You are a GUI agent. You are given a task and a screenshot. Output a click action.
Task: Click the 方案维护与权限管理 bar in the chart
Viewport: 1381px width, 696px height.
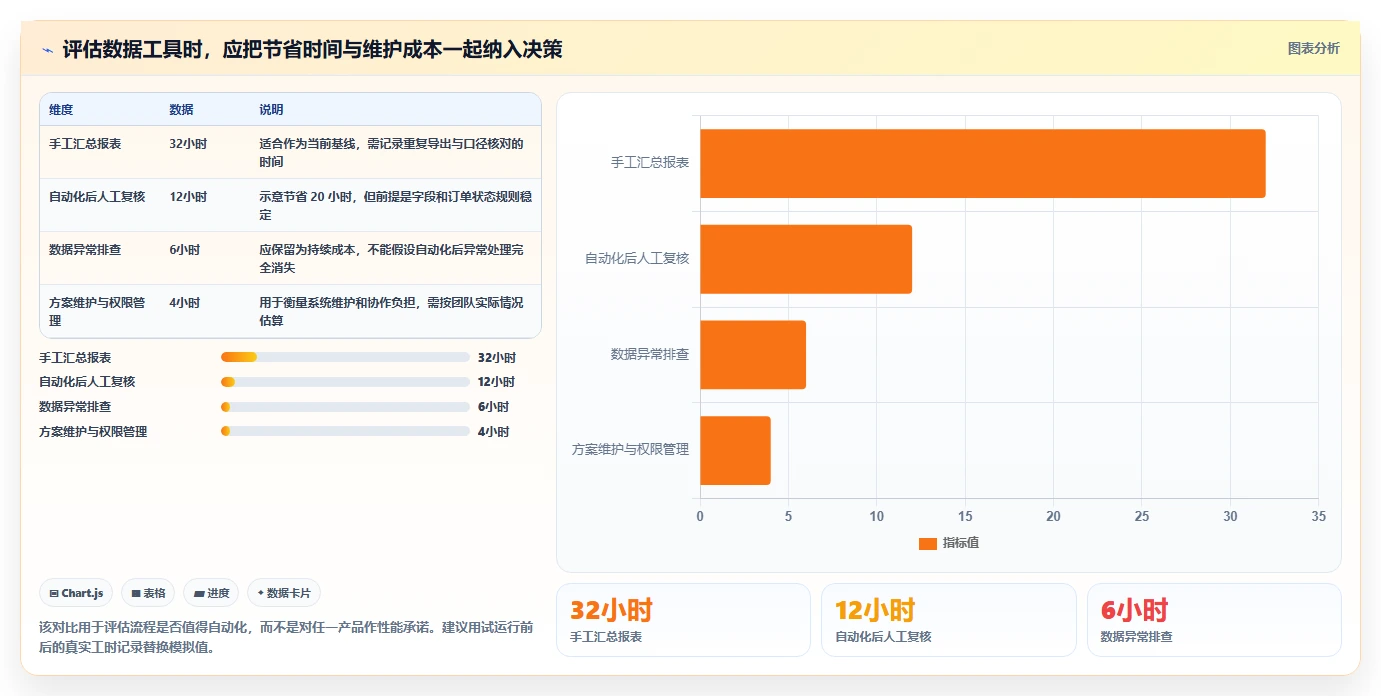(735, 450)
